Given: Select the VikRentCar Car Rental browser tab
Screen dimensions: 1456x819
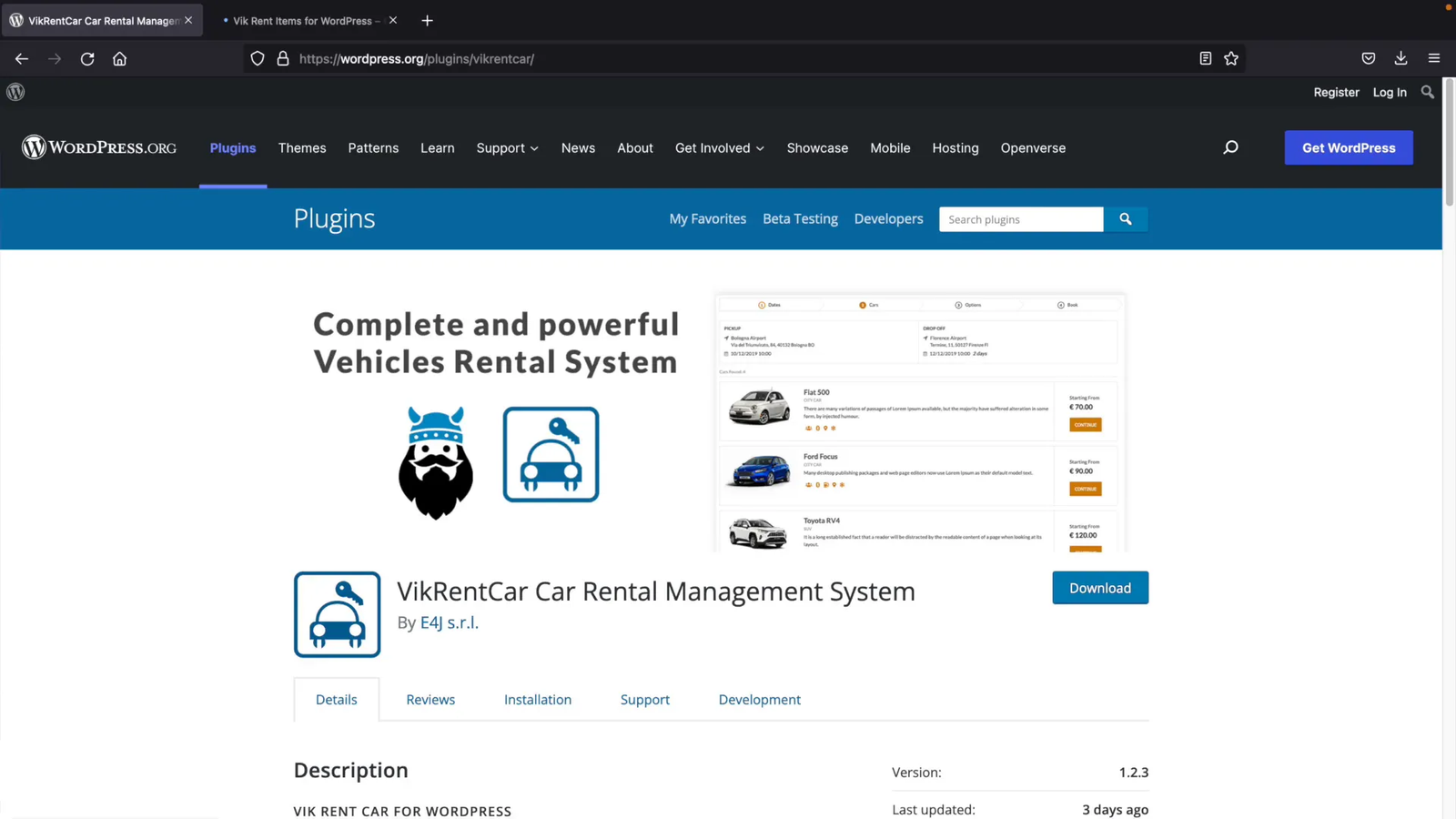Looking at the screenshot, I should pyautogui.click(x=100, y=20).
